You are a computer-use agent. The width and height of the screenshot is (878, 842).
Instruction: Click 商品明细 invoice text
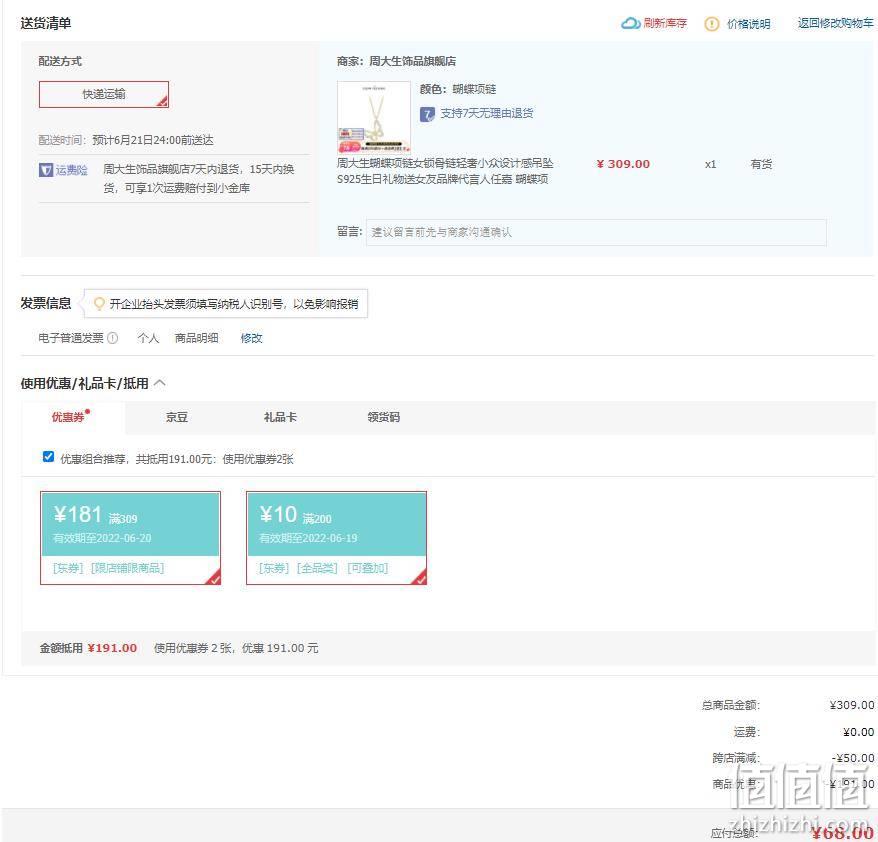coord(196,338)
